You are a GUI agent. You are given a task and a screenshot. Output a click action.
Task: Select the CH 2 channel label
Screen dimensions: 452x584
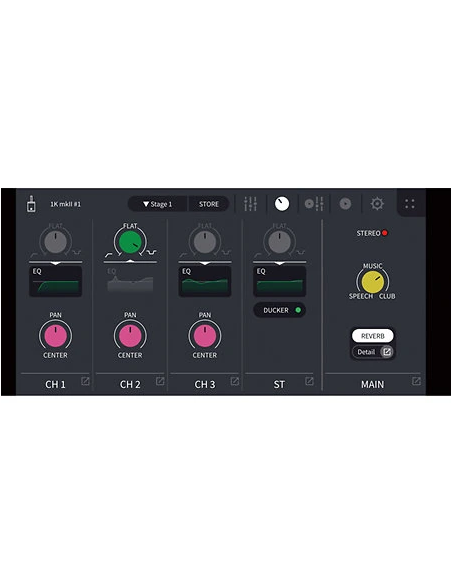pyautogui.click(x=130, y=384)
